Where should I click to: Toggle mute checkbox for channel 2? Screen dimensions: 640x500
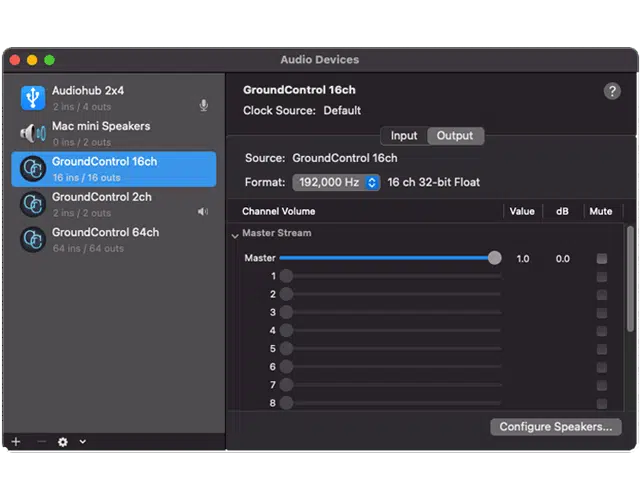point(602,295)
